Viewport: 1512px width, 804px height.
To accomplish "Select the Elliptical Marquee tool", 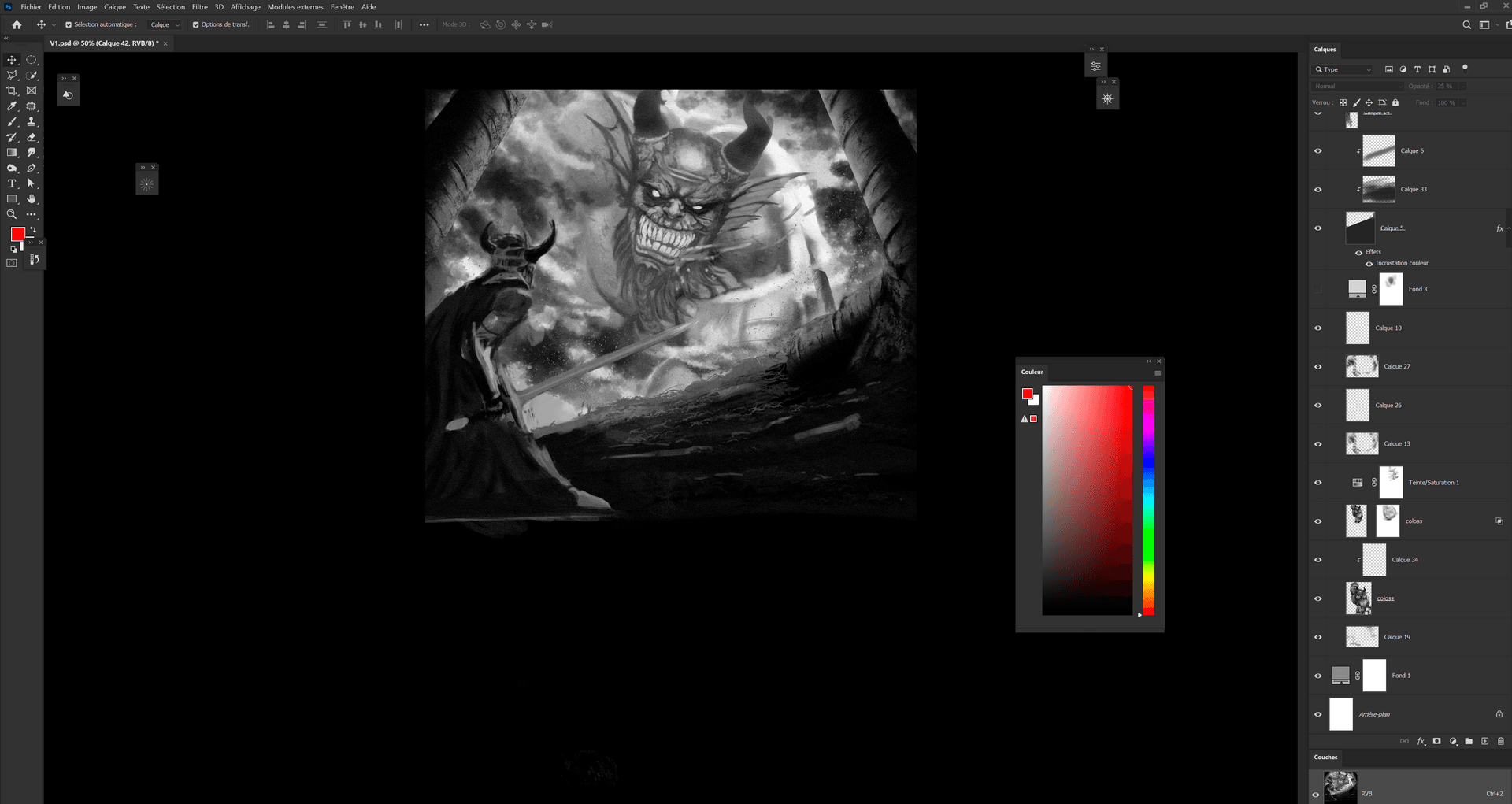I will click(31, 60).
